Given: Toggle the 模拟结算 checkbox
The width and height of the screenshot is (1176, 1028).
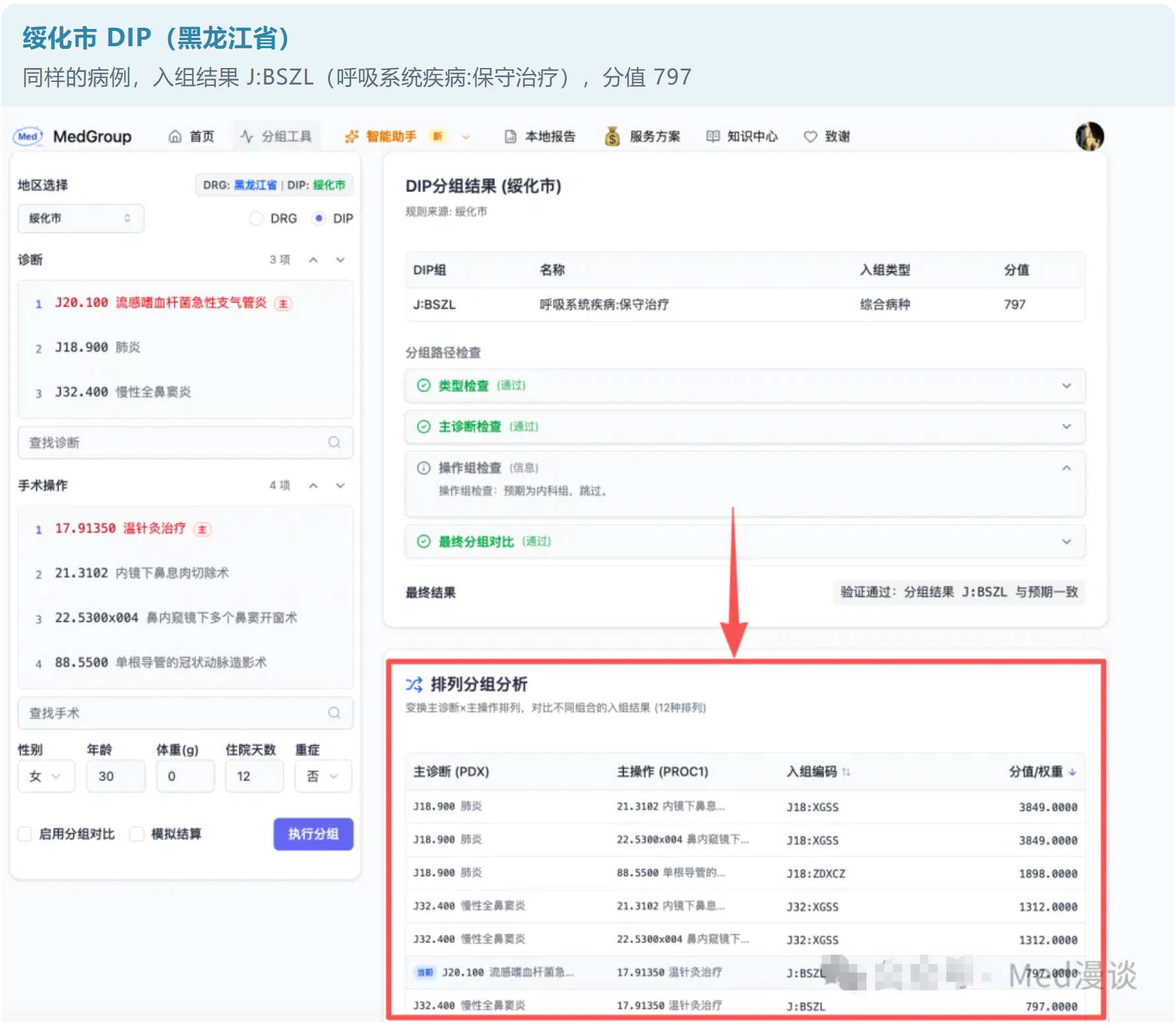Looking at the screenshot, I should pyautogui.click(x=137, y=834).
